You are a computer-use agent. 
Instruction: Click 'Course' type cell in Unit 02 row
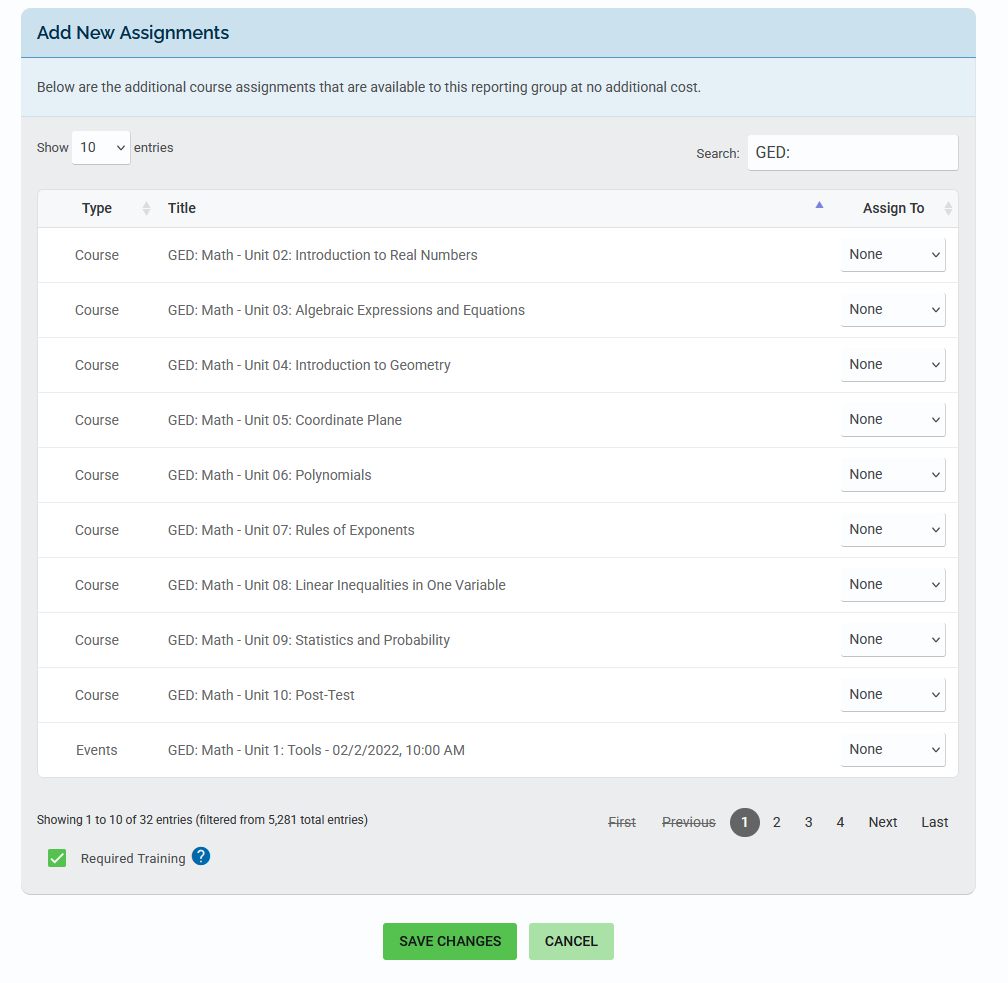(x=96, y=255)
